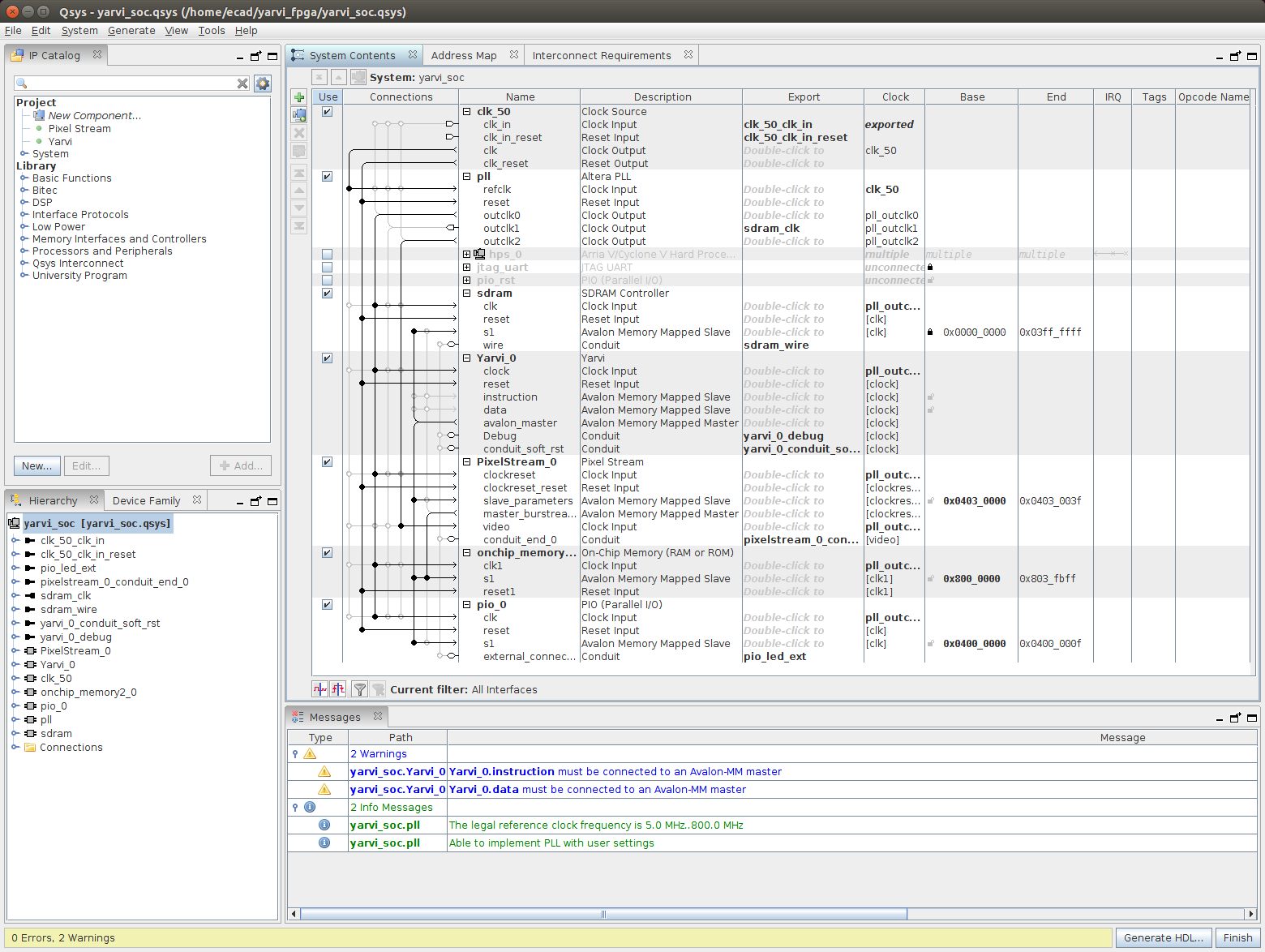Uncheck the Use checkbox for sdram

click(x=327, y=294)
